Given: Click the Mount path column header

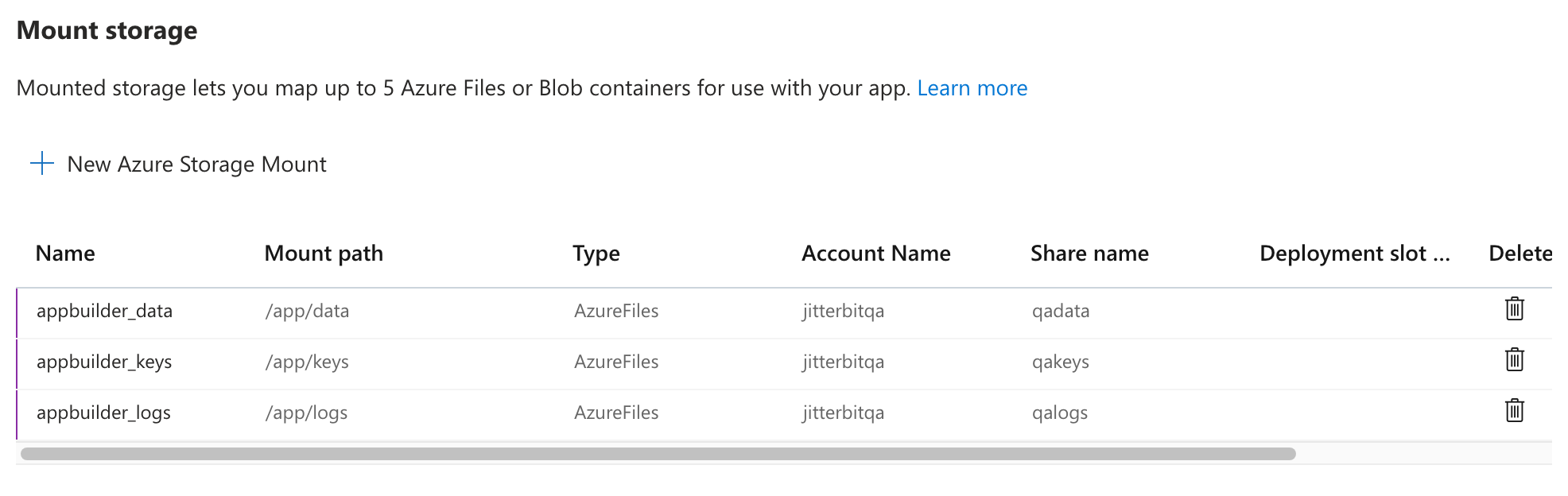Looking at the screenshot, I should 324,254.
